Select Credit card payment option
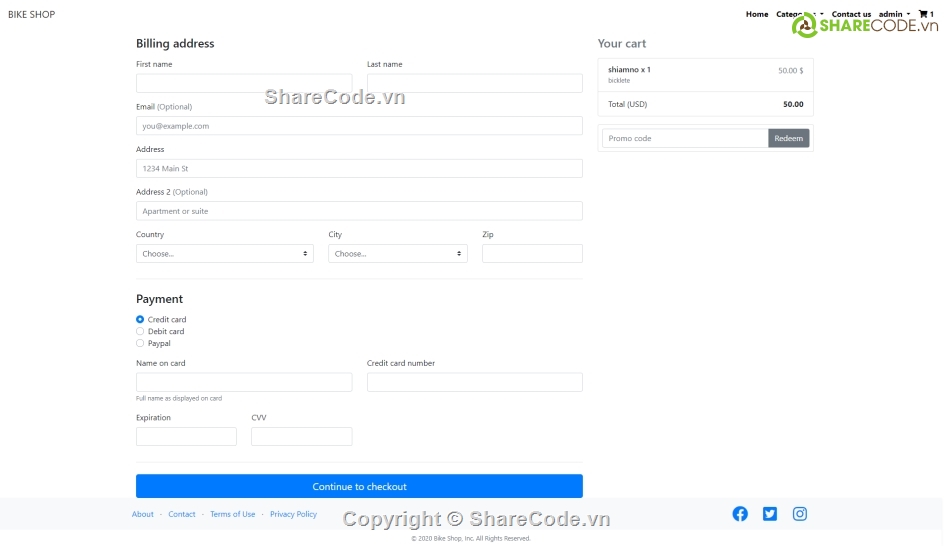The height and width of the screenshot is (546, 950). 140,320
